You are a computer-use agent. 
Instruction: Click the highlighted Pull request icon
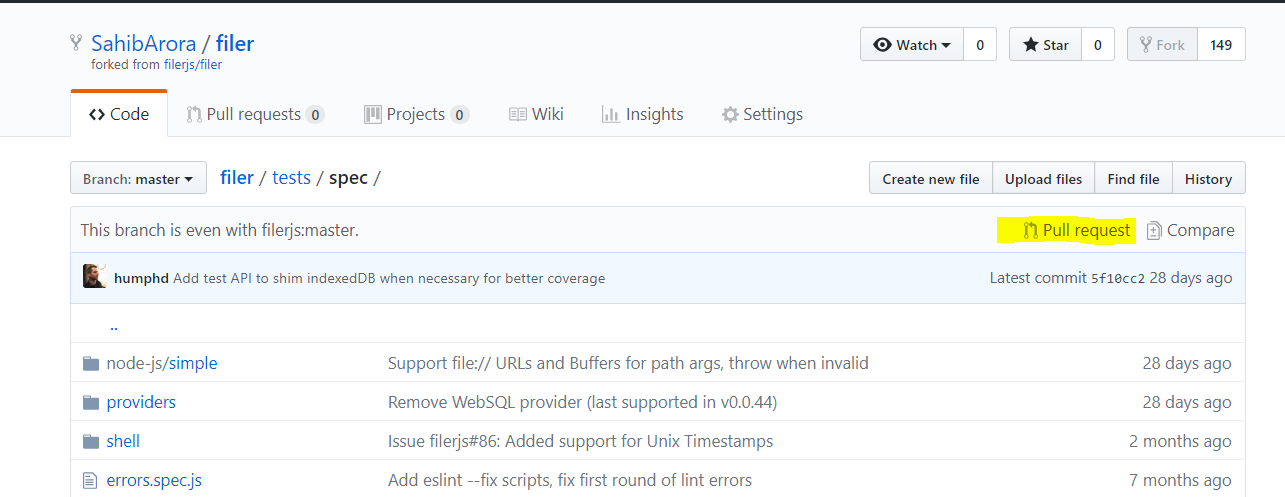click(1030, 231)
